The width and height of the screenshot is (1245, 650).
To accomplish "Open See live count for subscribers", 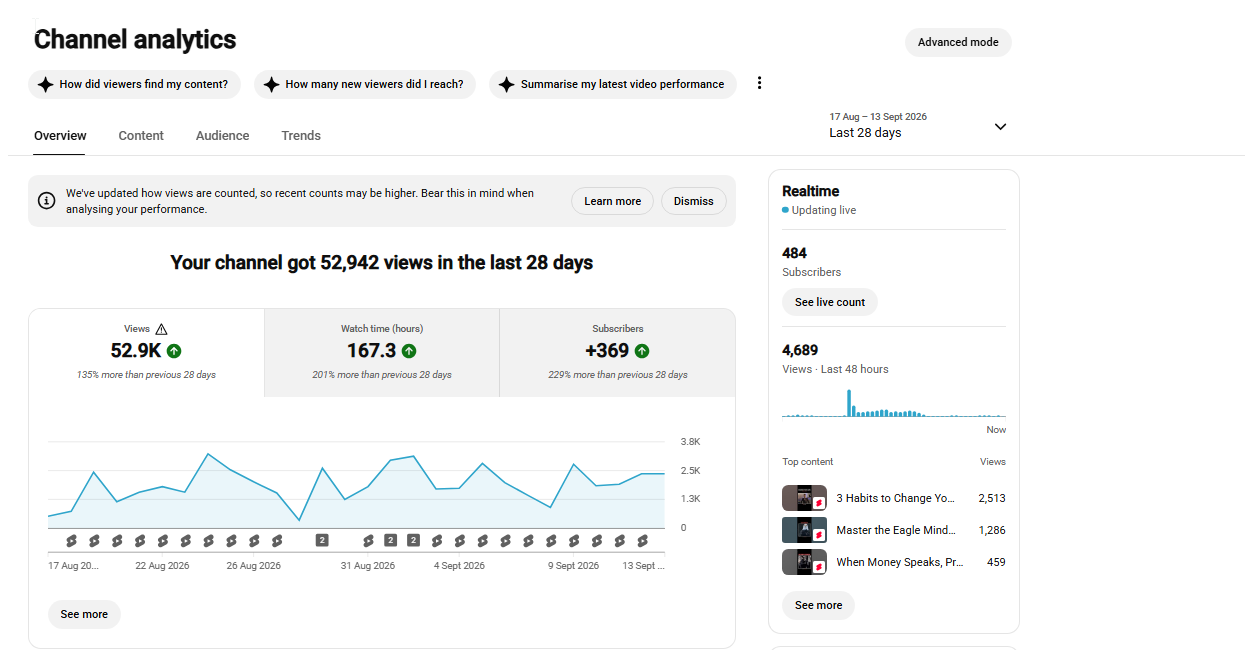I will coord(830,302).
